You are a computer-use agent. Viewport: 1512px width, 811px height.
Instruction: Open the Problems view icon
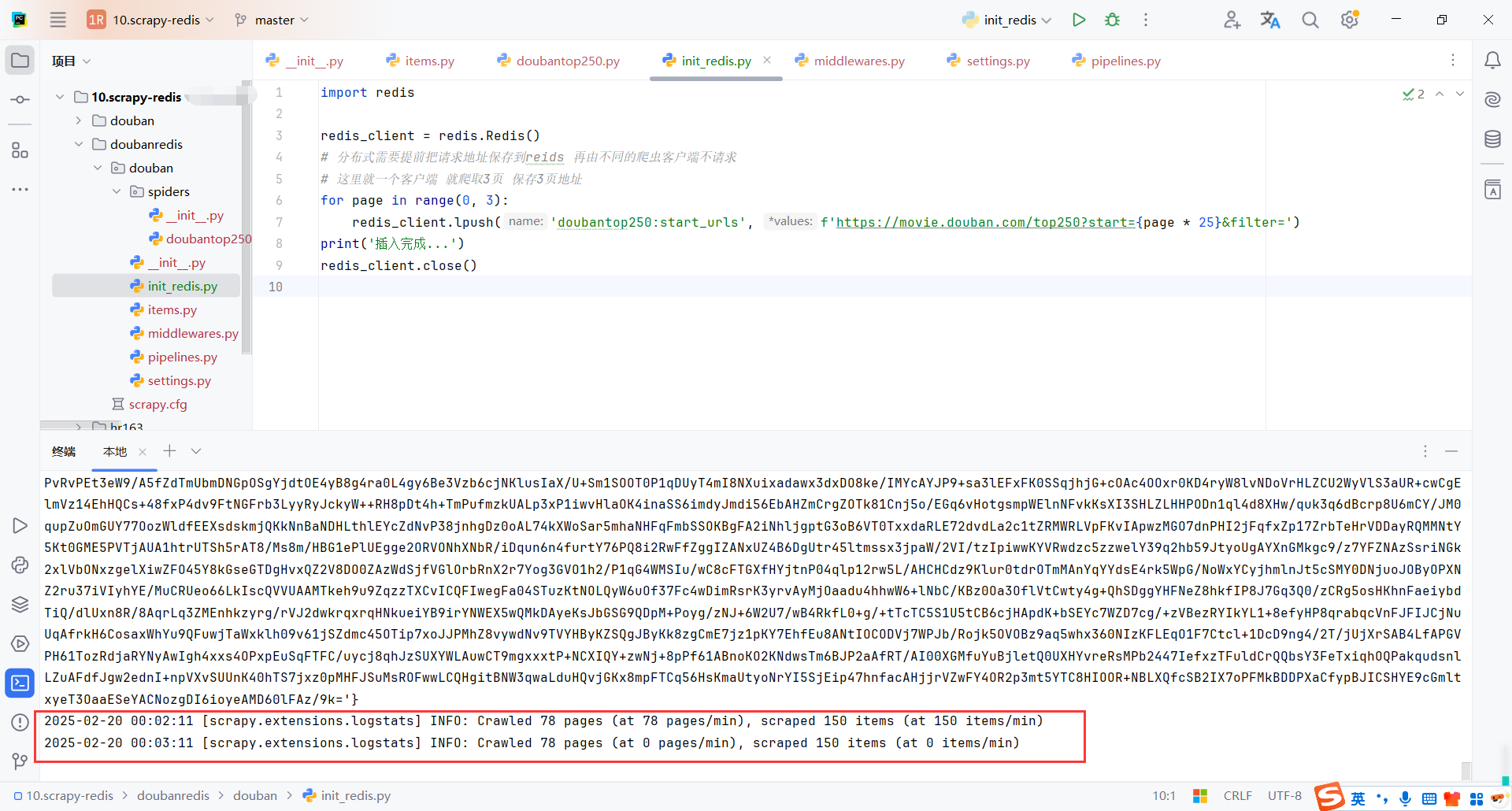click(x=20, y=722)
